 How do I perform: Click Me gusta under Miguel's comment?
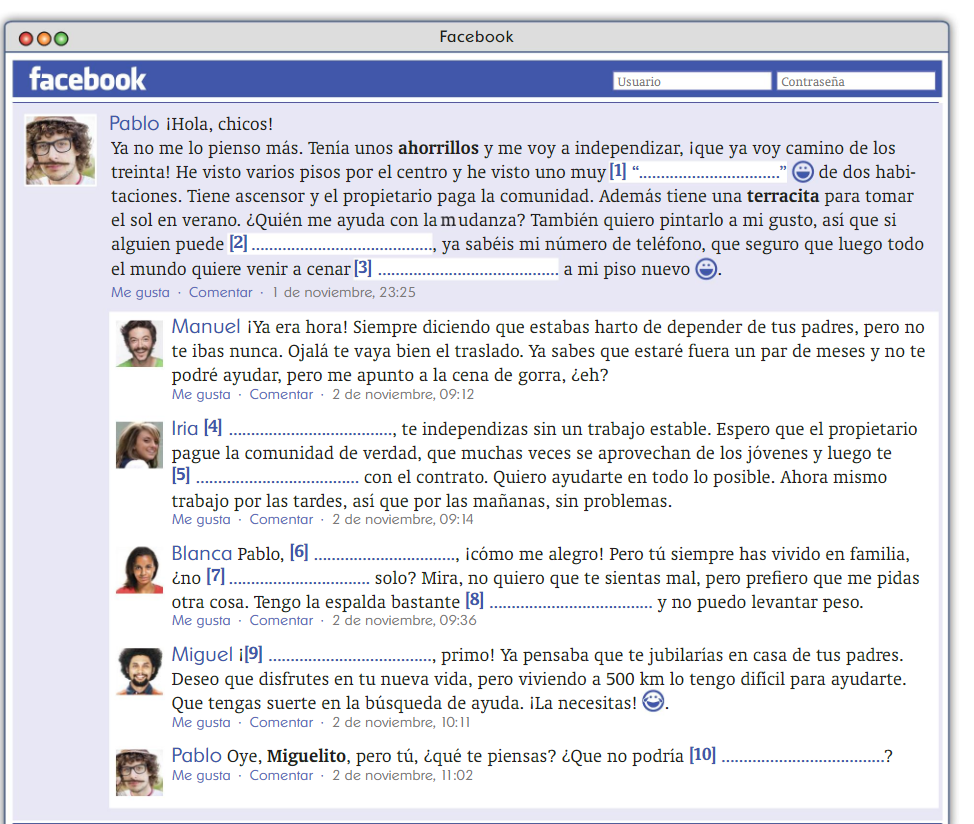click(201, 722)
